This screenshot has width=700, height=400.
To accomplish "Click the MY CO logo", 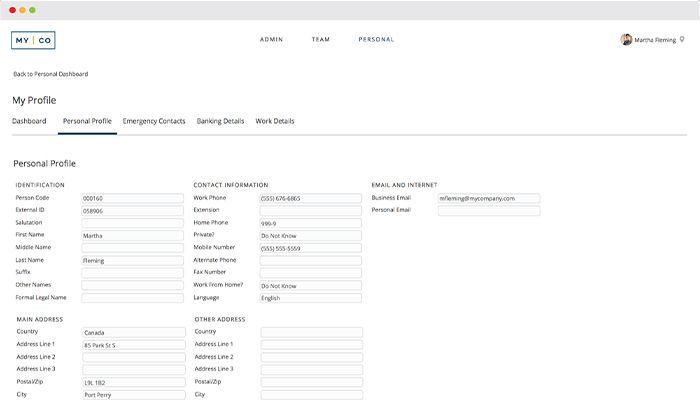I will pos(33,40).
